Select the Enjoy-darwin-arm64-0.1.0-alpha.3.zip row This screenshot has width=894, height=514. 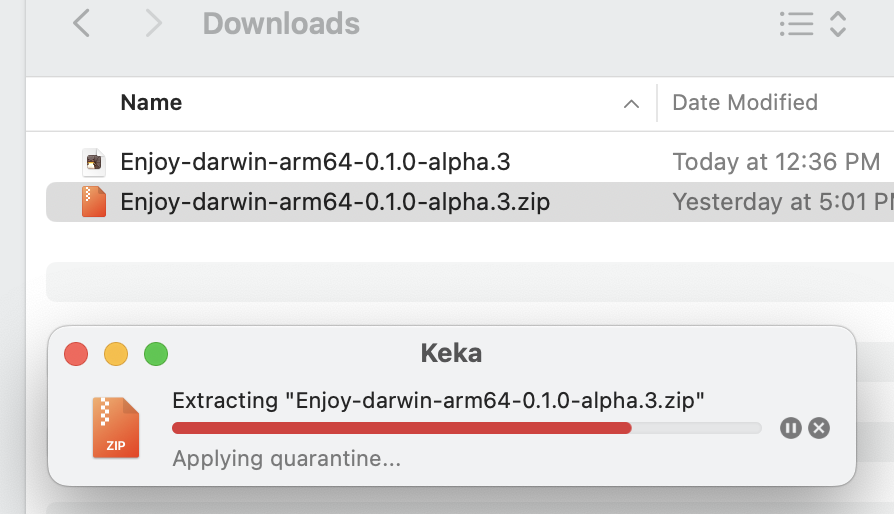[x=335, y=202]
